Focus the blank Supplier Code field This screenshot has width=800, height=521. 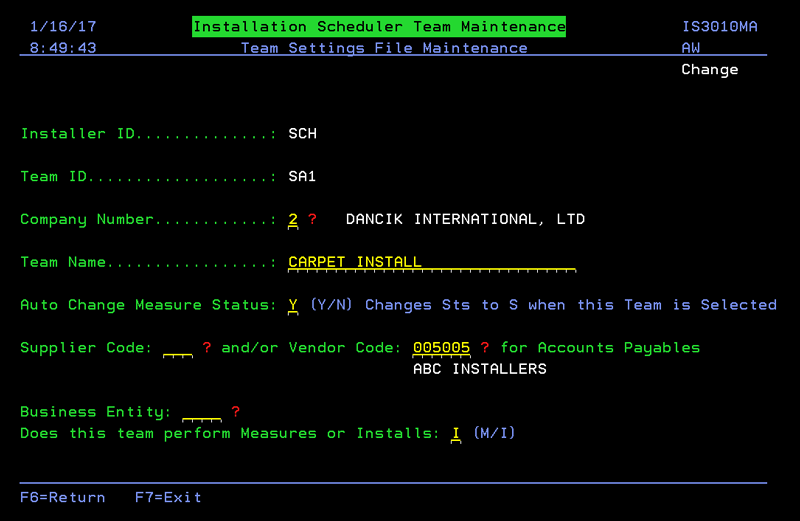click(177, 348)
